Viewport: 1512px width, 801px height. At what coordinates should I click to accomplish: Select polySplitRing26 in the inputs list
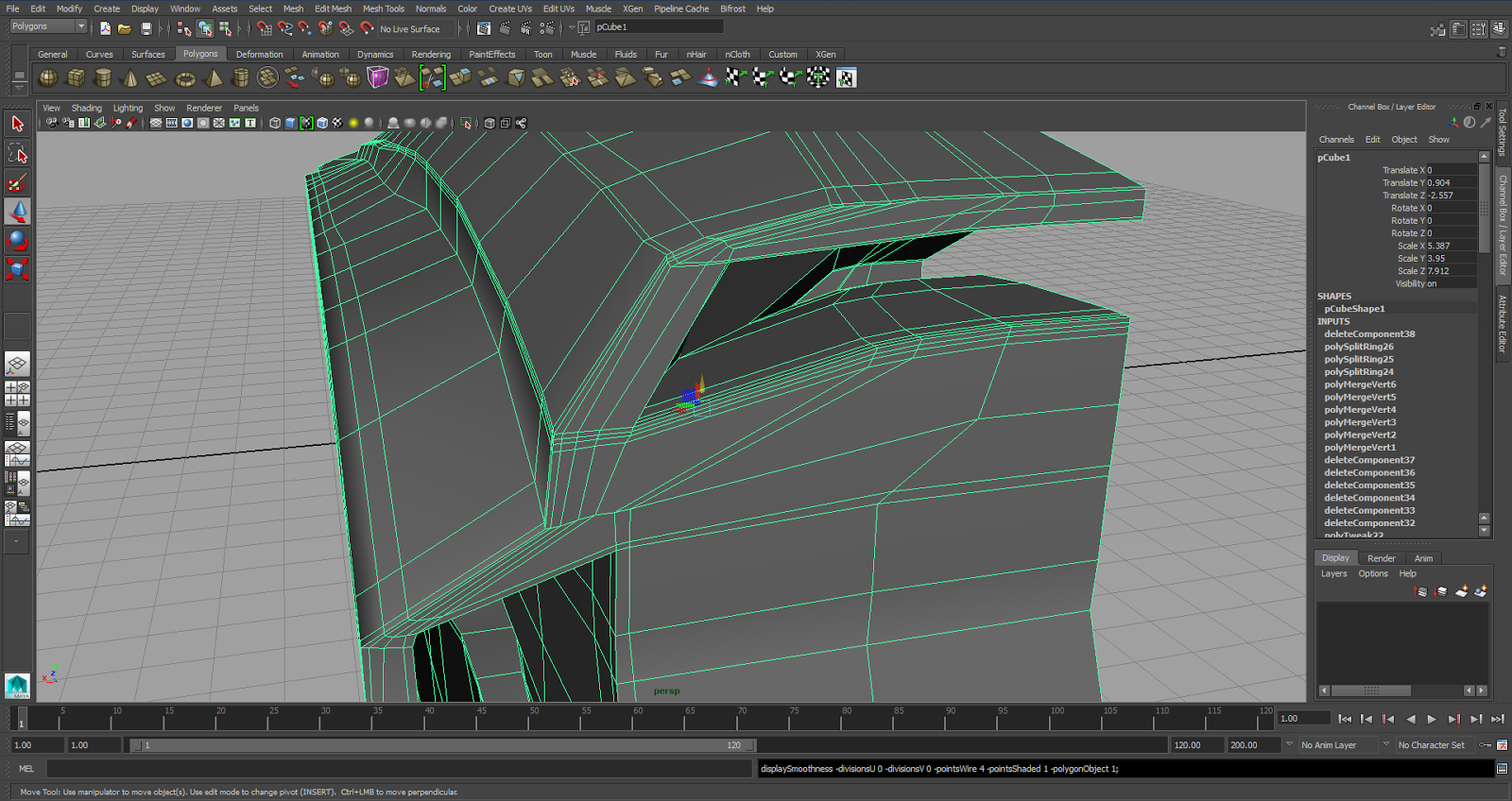1358,347
